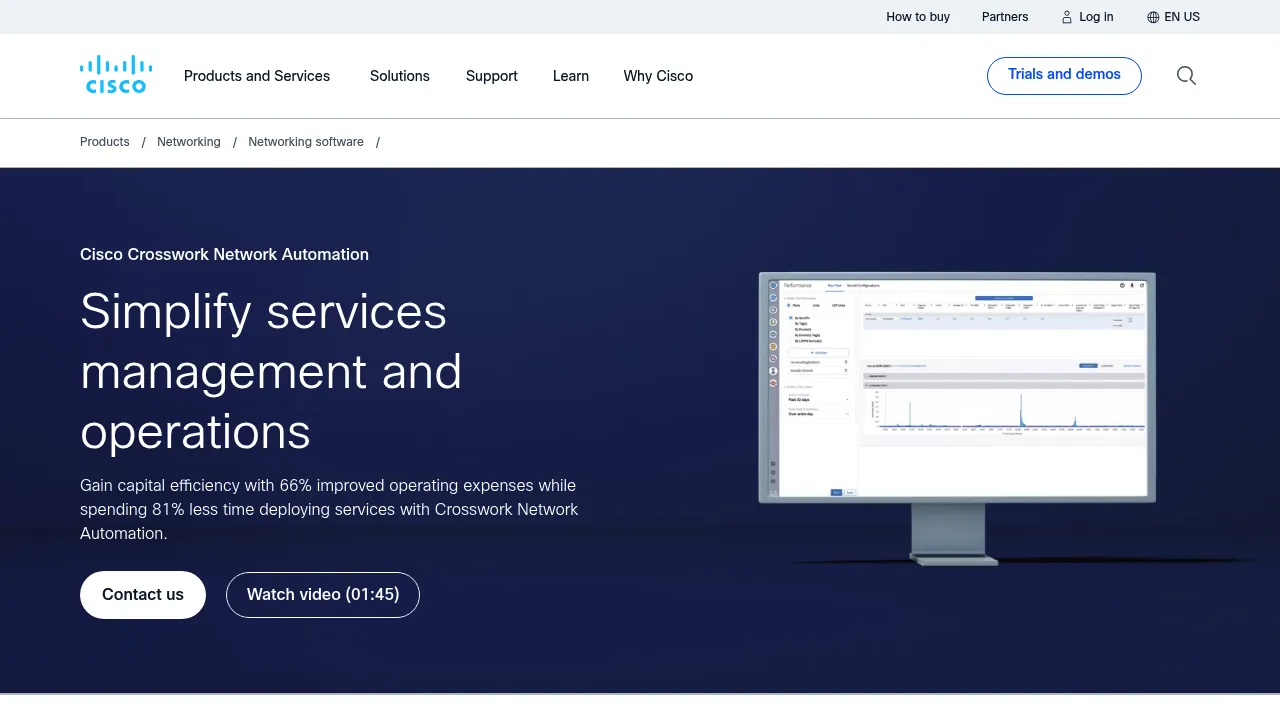Click the Simplify services management headline
The width and height of the screenshot is (1280, 720).
271,372
